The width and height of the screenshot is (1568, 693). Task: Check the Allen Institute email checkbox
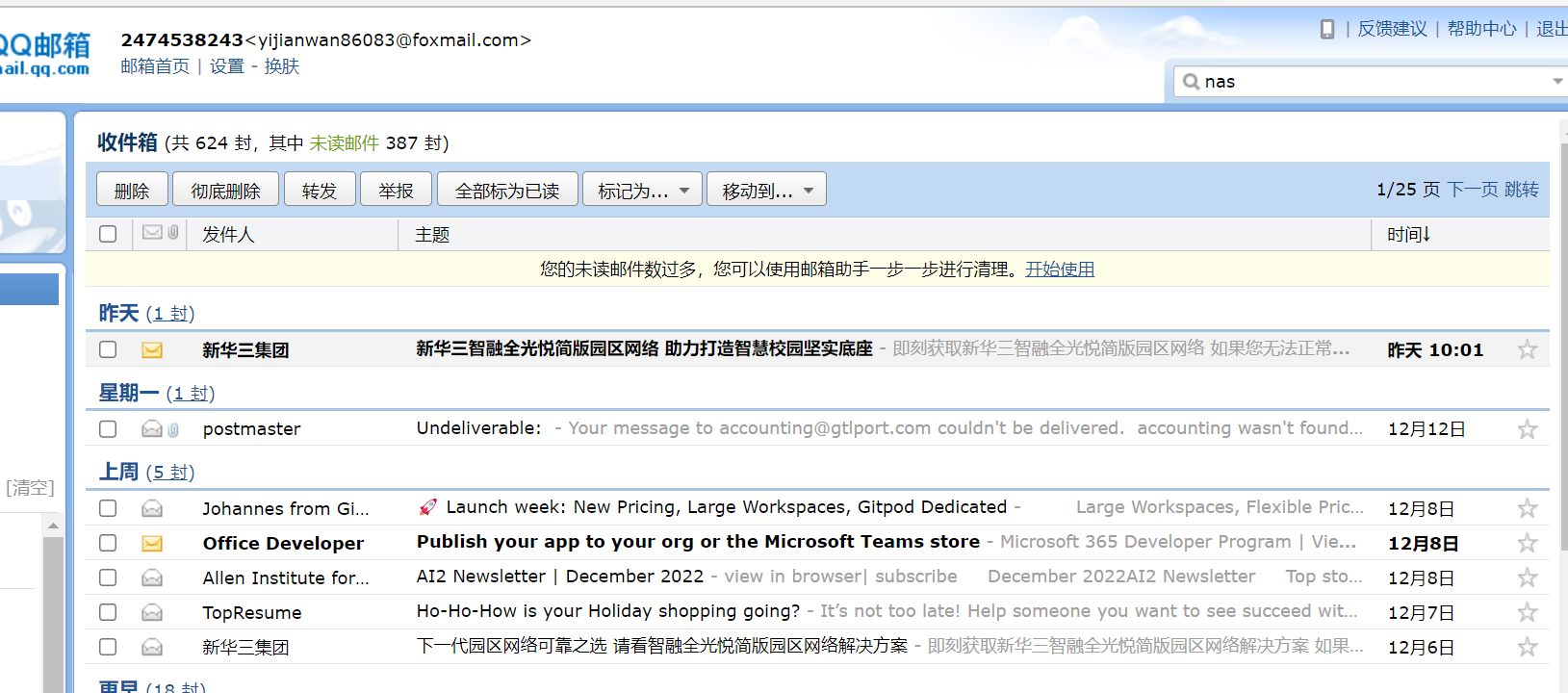coord(108,577)
